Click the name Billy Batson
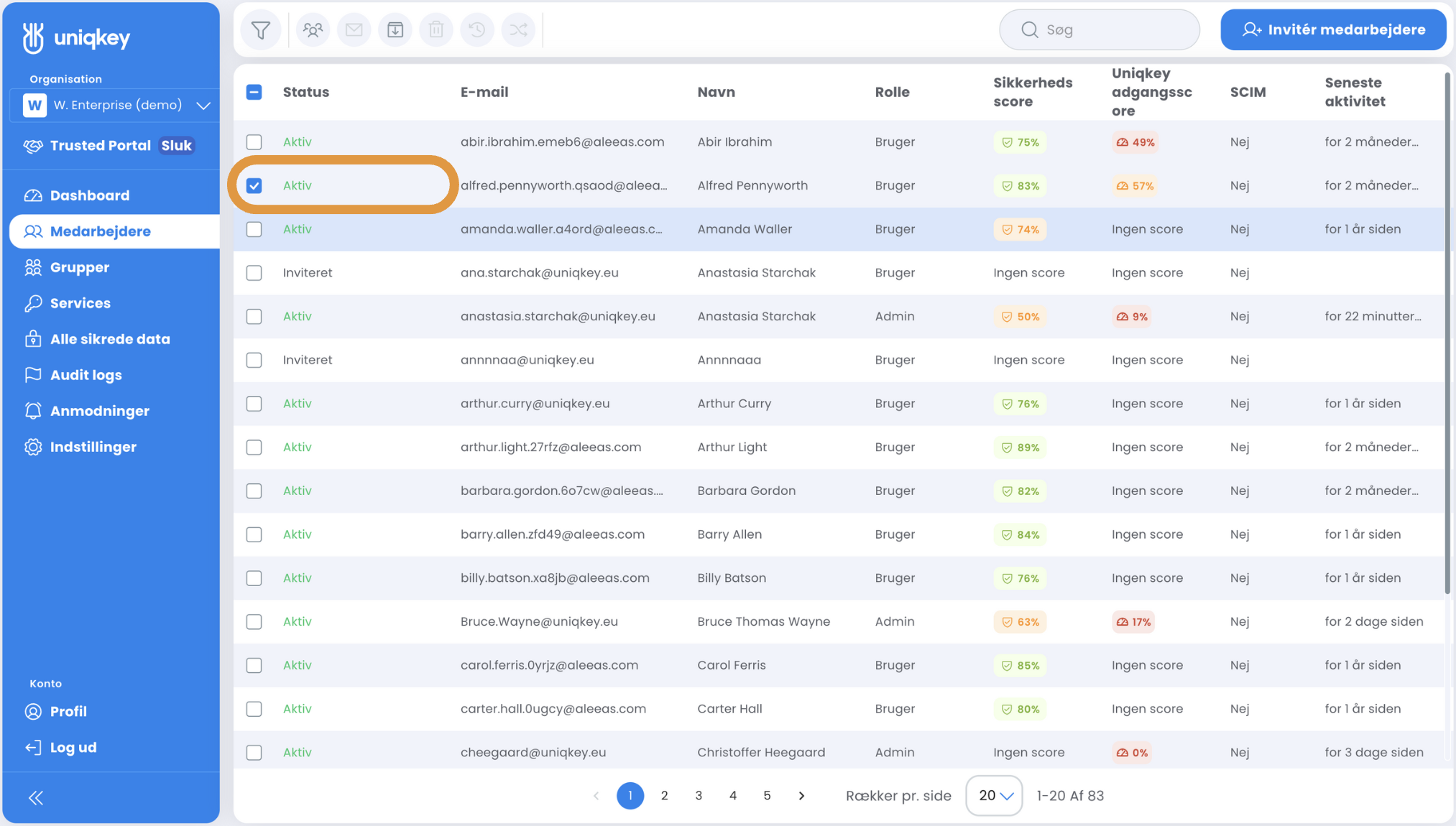Viewport: 1456px width, 826px height. tap(732, 578)
